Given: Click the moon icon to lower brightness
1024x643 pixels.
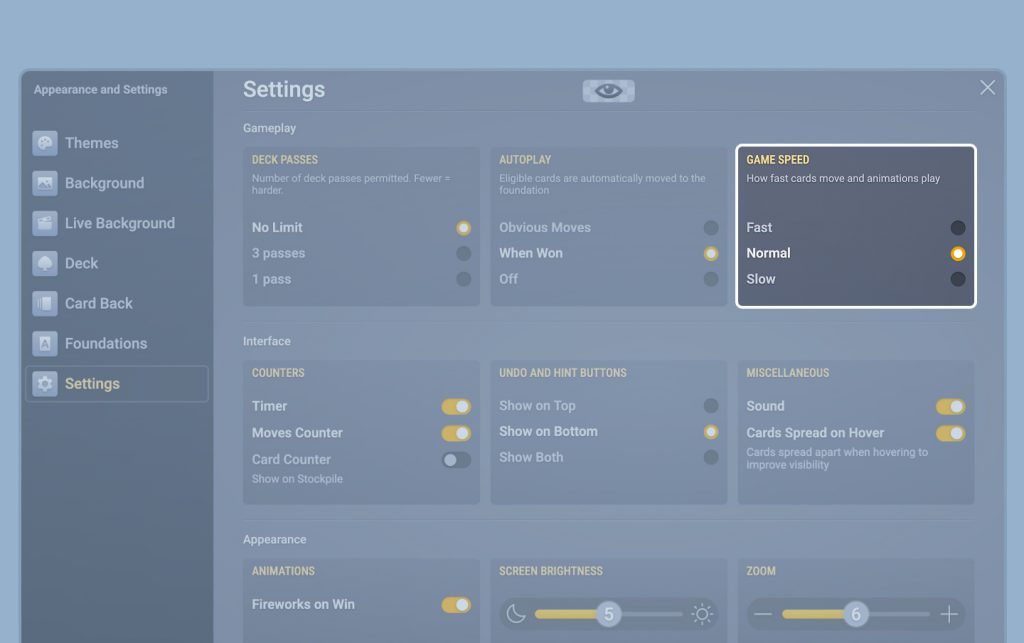Looking at the screenshot, I should (516, 614).
